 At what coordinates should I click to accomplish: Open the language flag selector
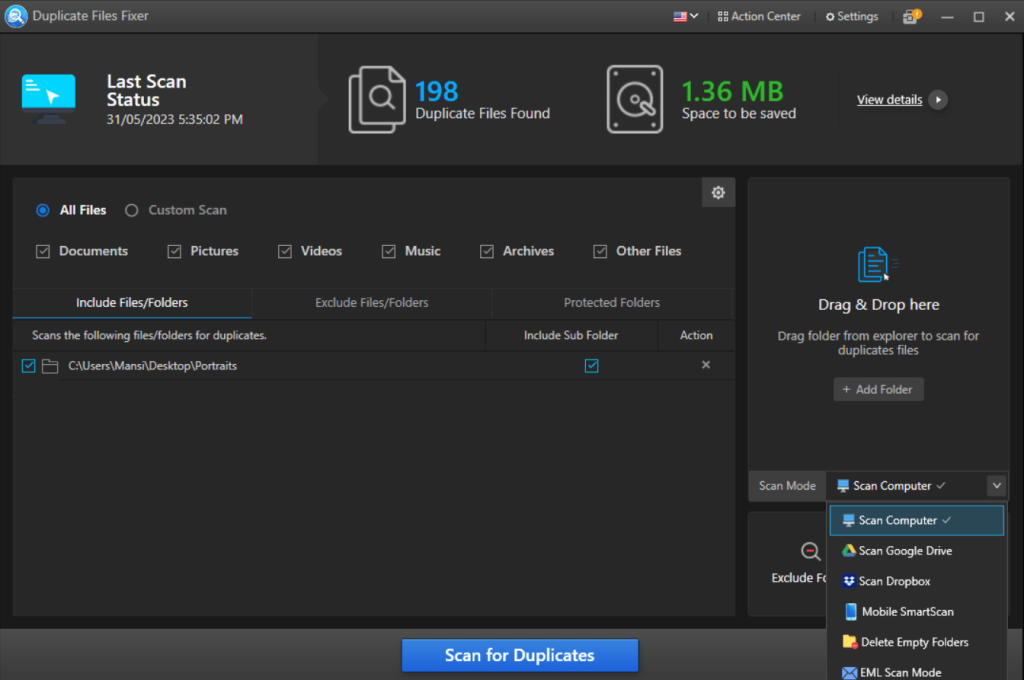pyautogui.click(x=686, y=16)
